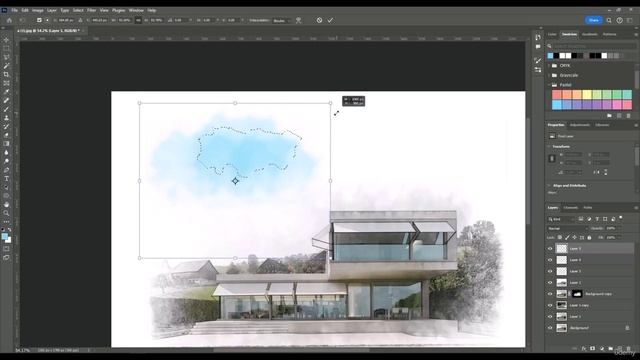Pick the yellow pastel swatch

[x=587, y=95]
